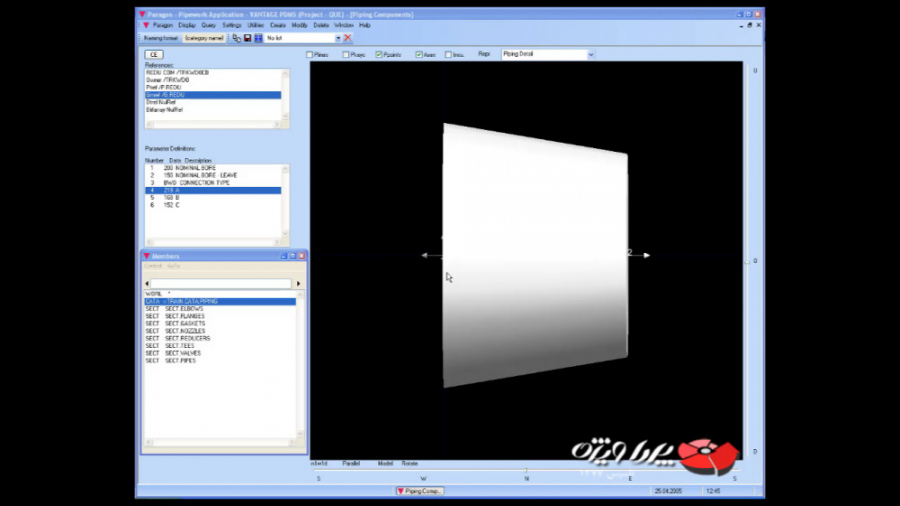Maximize the Members panel
The height and width of the screenshot is (506, 900).
pyautogui.click(x=292, y=256)
